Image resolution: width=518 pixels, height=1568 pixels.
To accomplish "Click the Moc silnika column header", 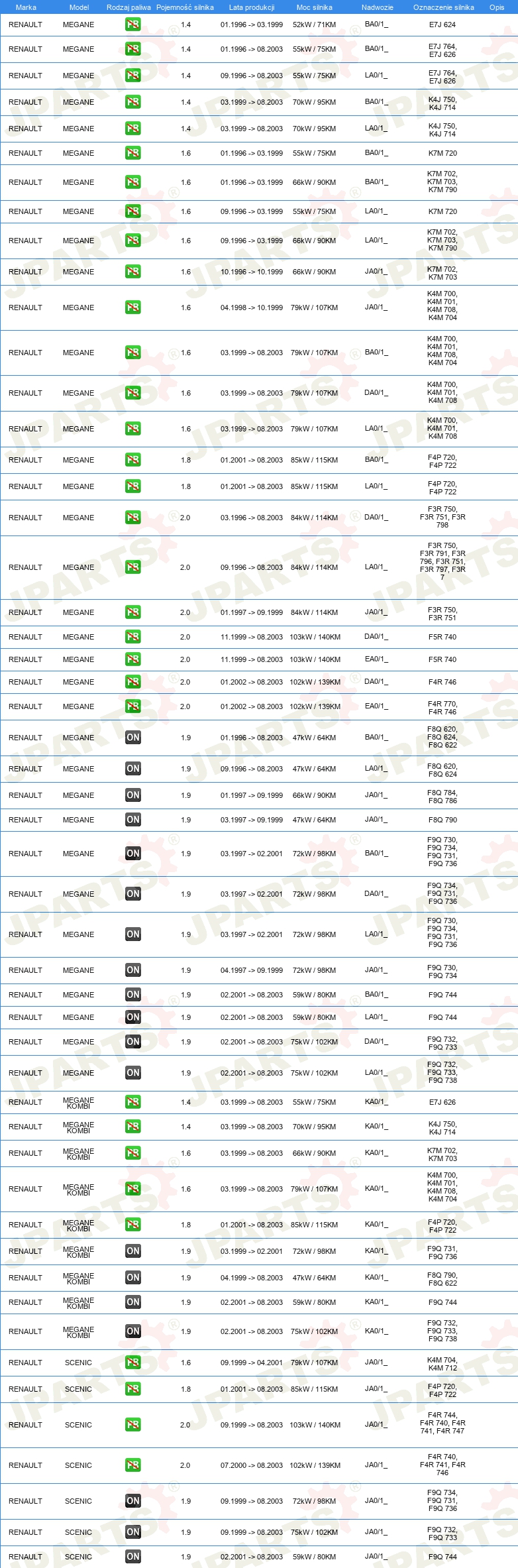I will (315, 7).
